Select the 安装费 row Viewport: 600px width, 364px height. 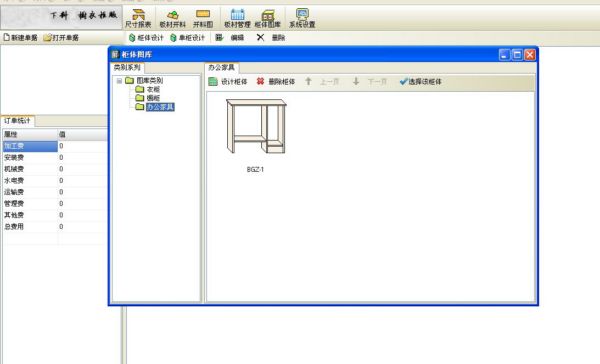(x=55, y=157)
